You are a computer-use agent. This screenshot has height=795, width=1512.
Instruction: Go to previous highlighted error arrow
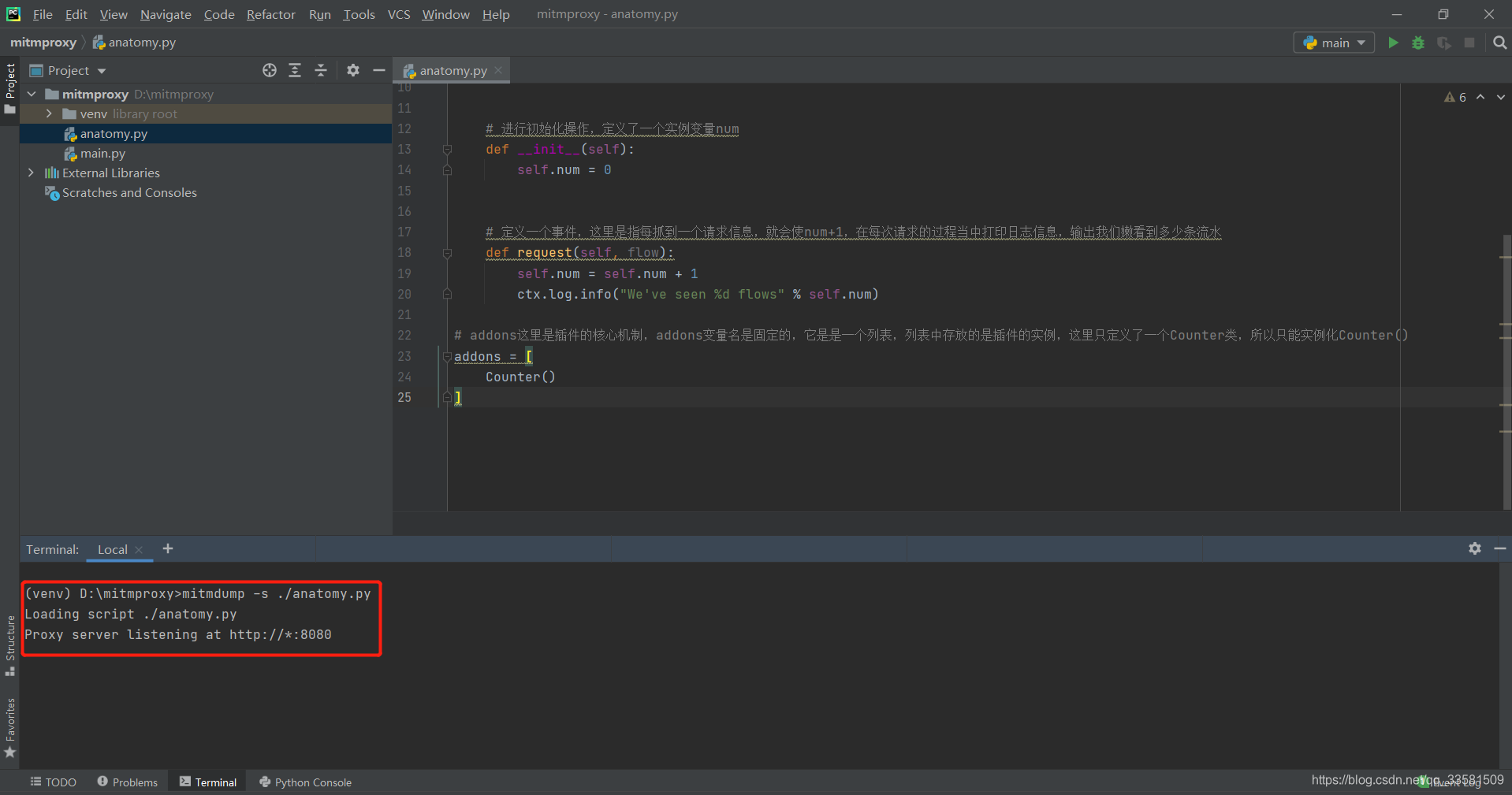pyautogui.click(x=1480, y=97)
